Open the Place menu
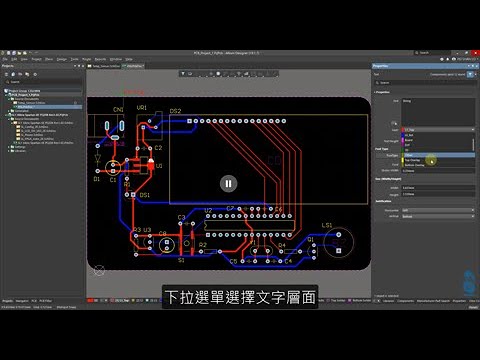Image resolution: width=480 pixels, height=360 pixels. click(x=49, y=59)
